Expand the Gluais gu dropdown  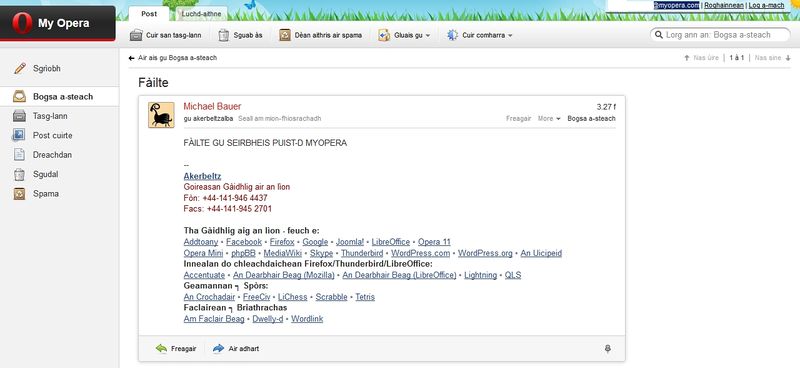[404, 35]
